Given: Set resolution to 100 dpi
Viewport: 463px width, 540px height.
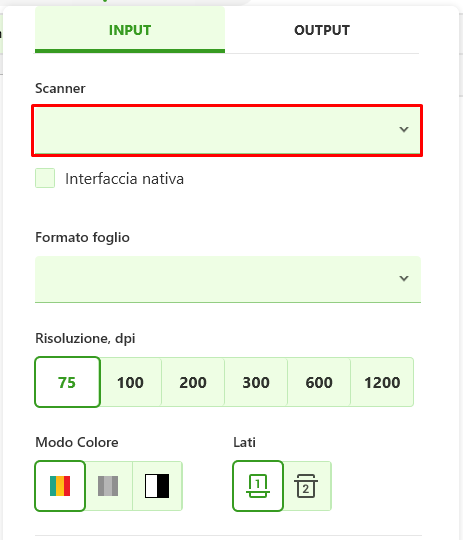Looking at the screenshot, I should [130, 382].
